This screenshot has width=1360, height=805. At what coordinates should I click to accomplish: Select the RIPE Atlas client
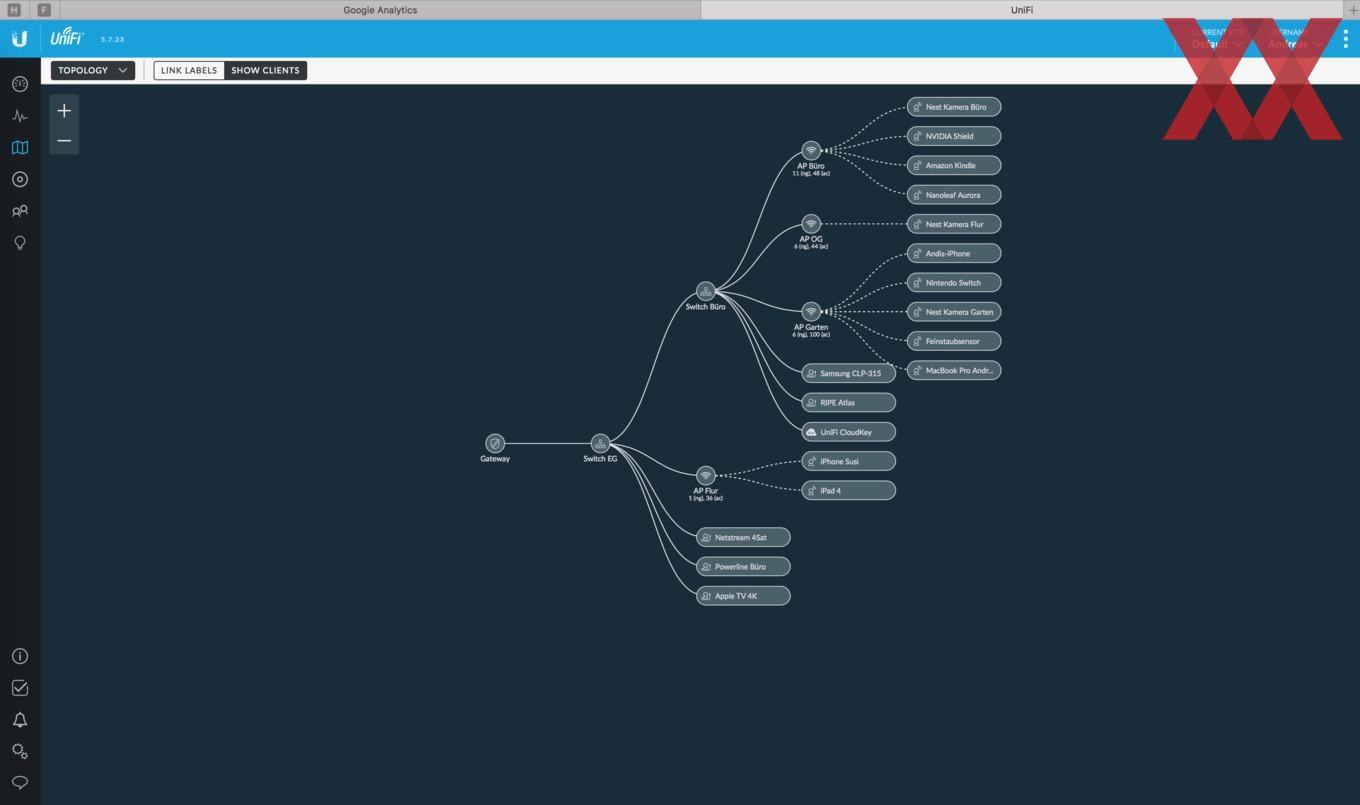pos(848,402)
